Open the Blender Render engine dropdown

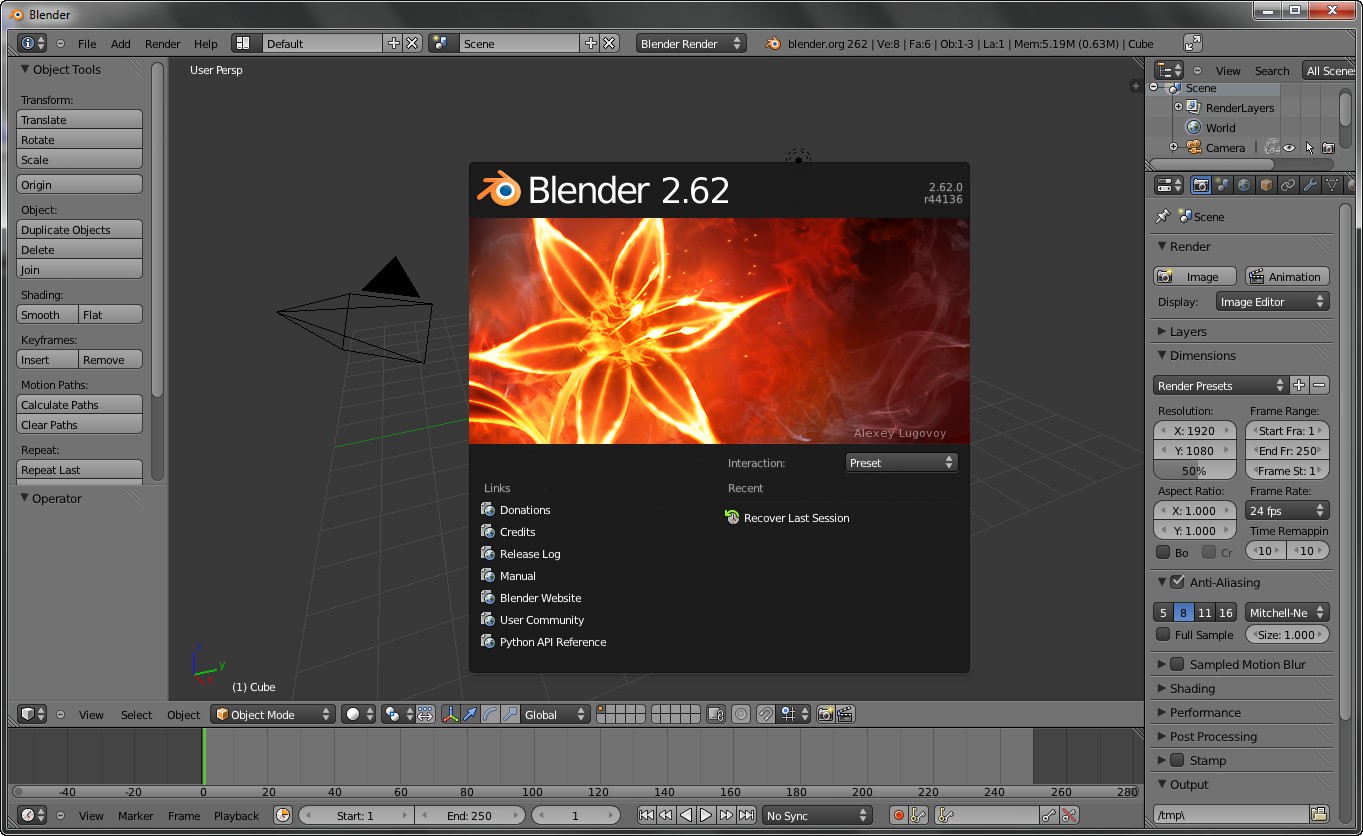[x=691, y=43]
